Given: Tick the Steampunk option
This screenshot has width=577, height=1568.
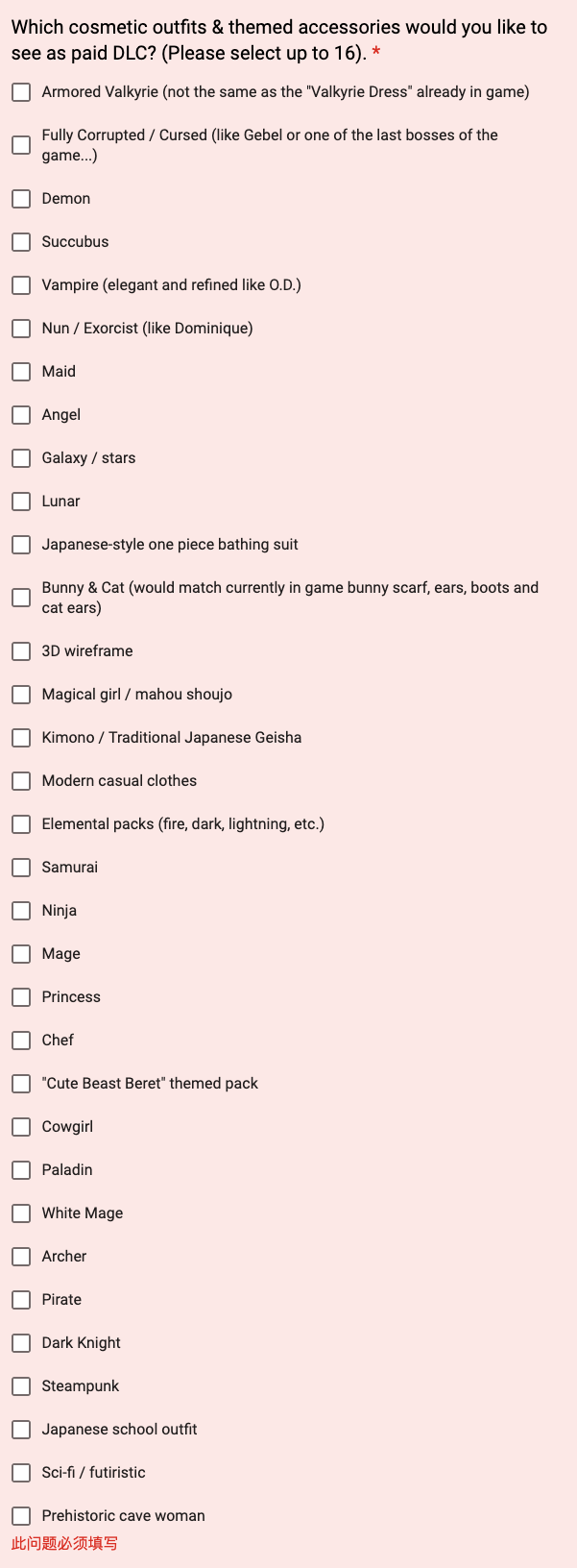Looking at the screenshot, I should coord(21,1386).
